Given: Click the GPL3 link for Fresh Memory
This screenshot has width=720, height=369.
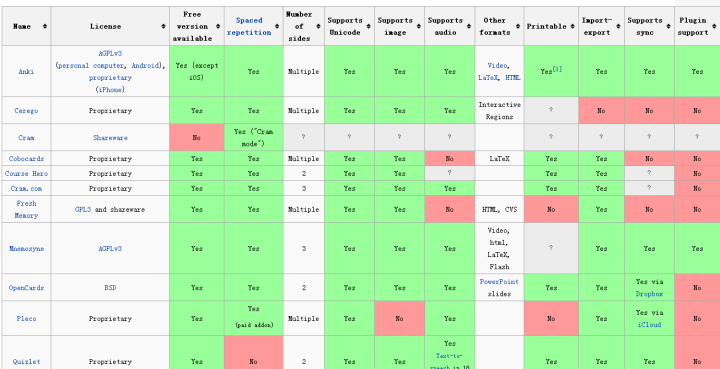Looking at the screenshot, I should point(83,210).
